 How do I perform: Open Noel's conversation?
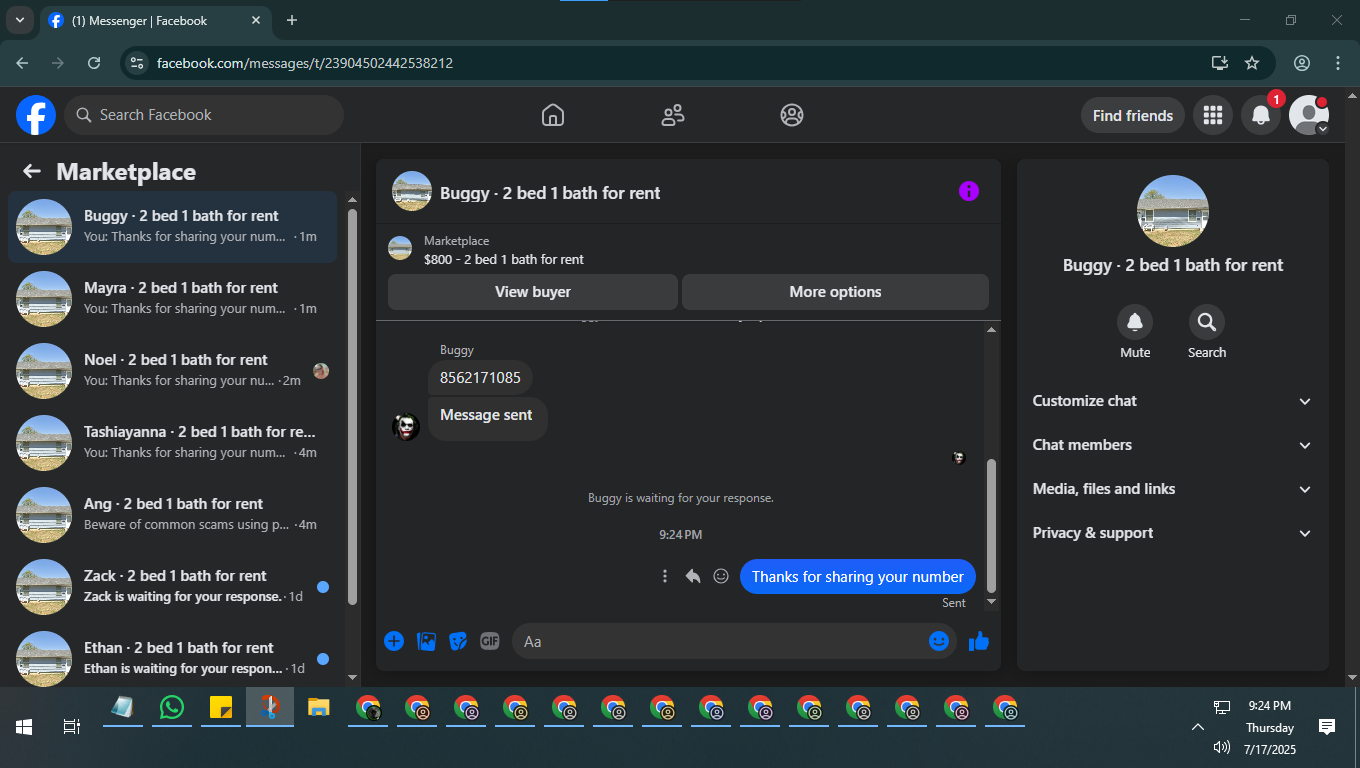pos(173,371)
